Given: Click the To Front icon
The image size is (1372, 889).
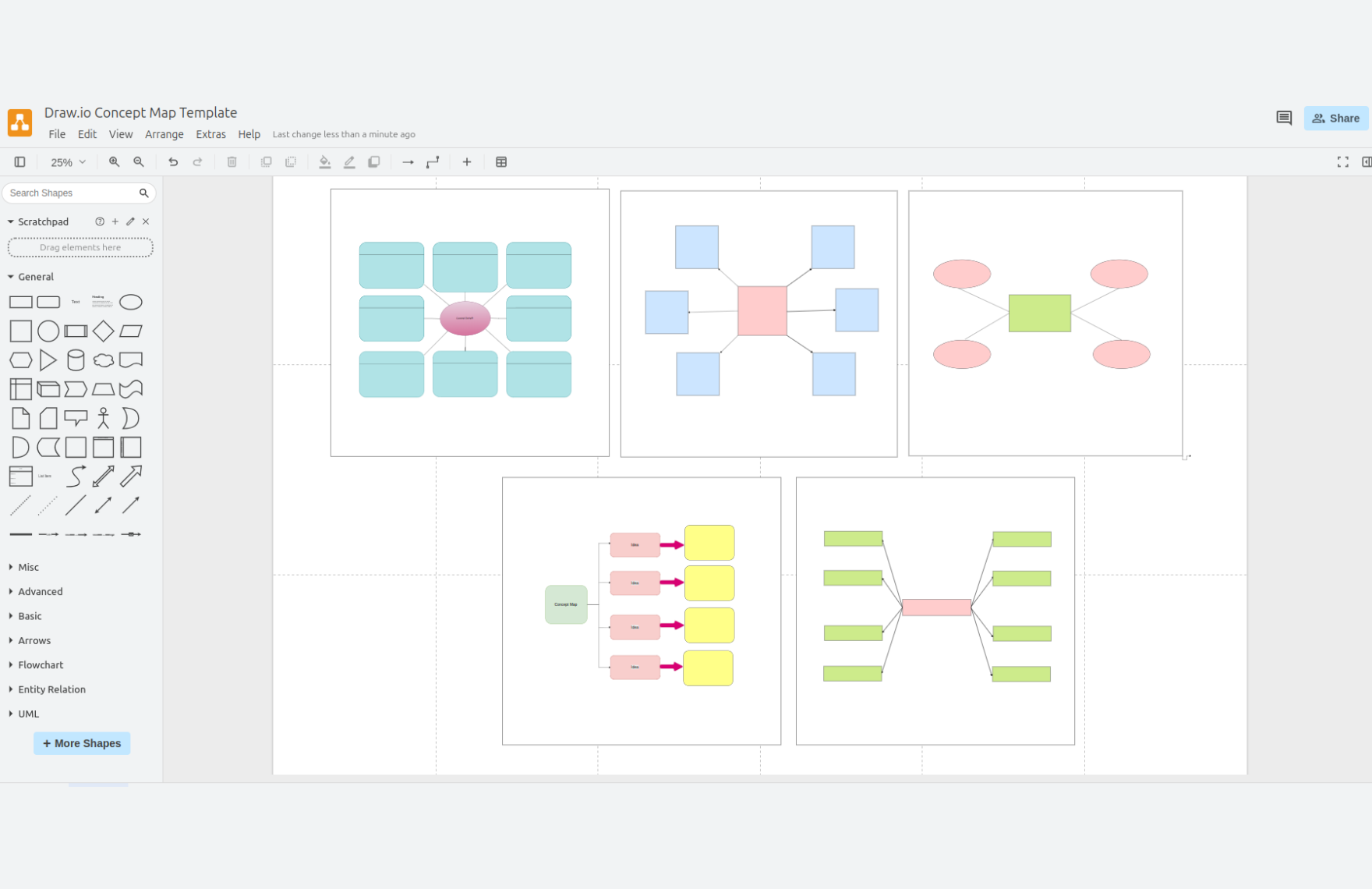Looking at the screenshot, I should click(x=267, y=162).
